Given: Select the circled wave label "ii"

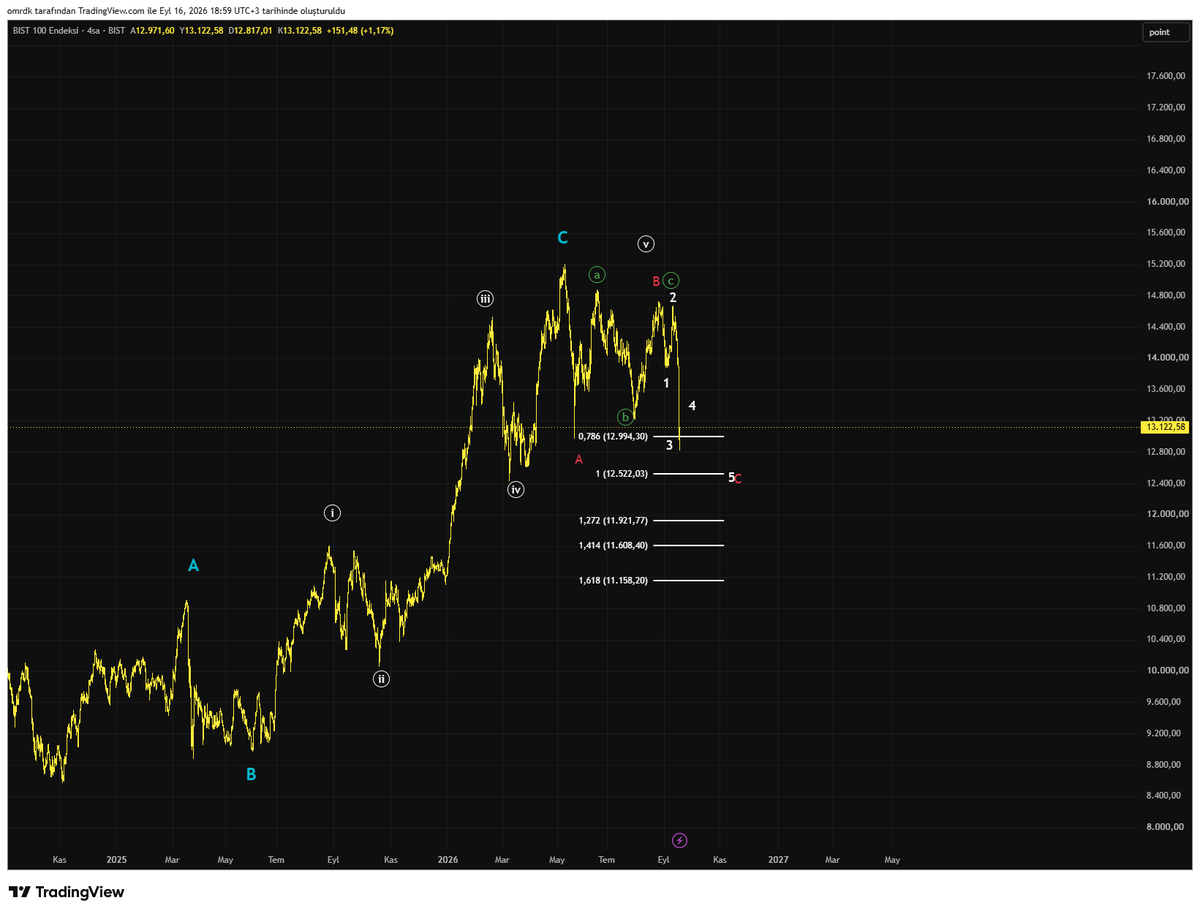Looking at the screenshot, I should [x=381, y=679].
